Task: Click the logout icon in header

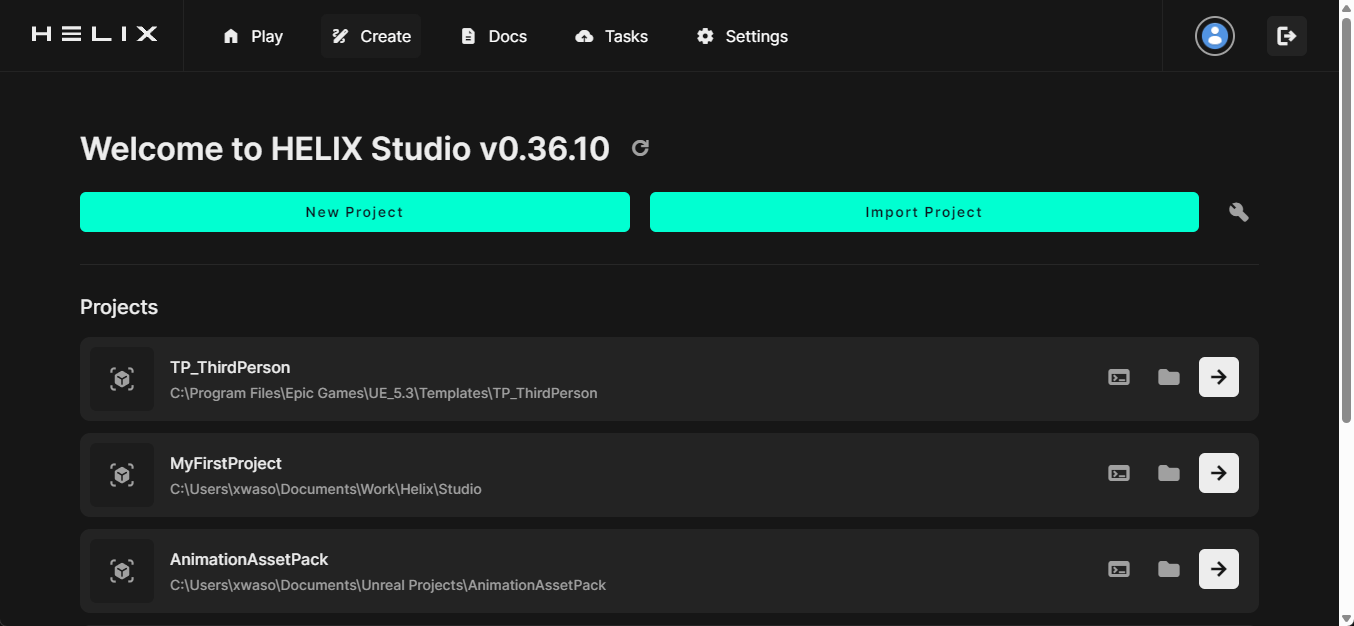Action: coord(1286,36)
